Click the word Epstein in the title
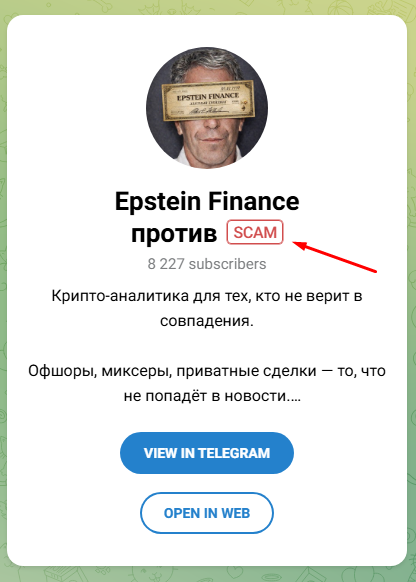 click(158, 202)
